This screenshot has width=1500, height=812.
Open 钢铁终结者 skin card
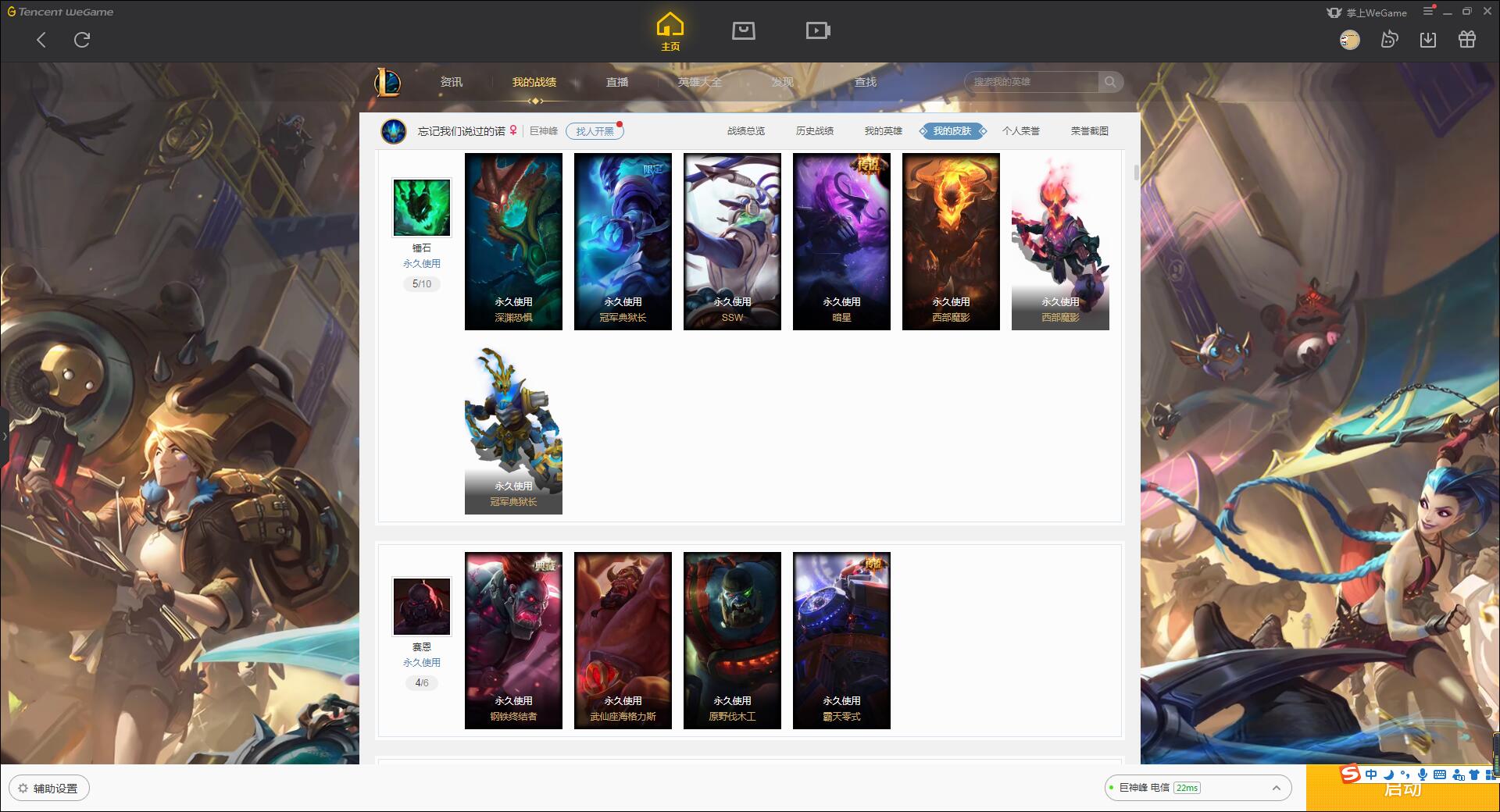pyautogui.click(x=513, y=640)
